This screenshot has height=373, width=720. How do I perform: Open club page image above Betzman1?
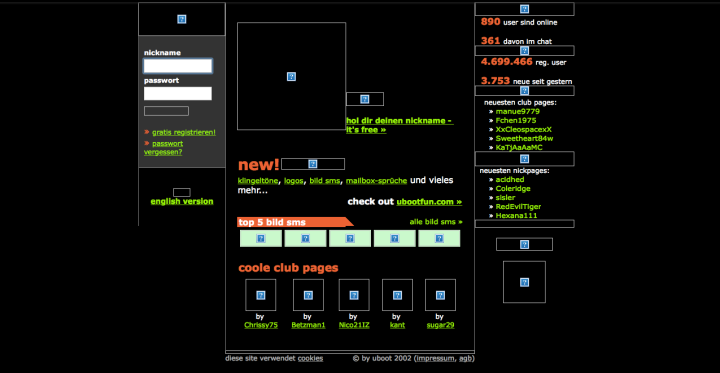click(308, 295)
